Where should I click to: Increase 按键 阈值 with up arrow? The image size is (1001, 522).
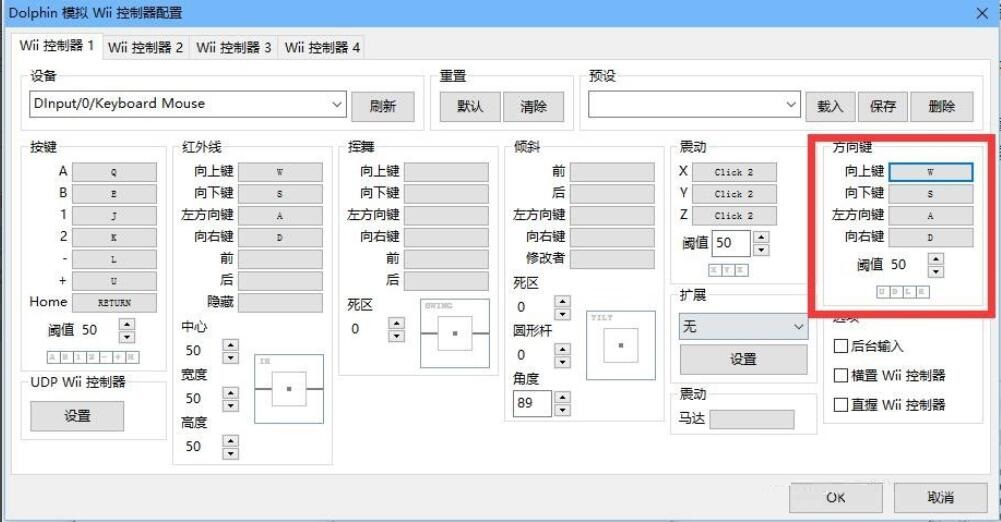(127, 325)
